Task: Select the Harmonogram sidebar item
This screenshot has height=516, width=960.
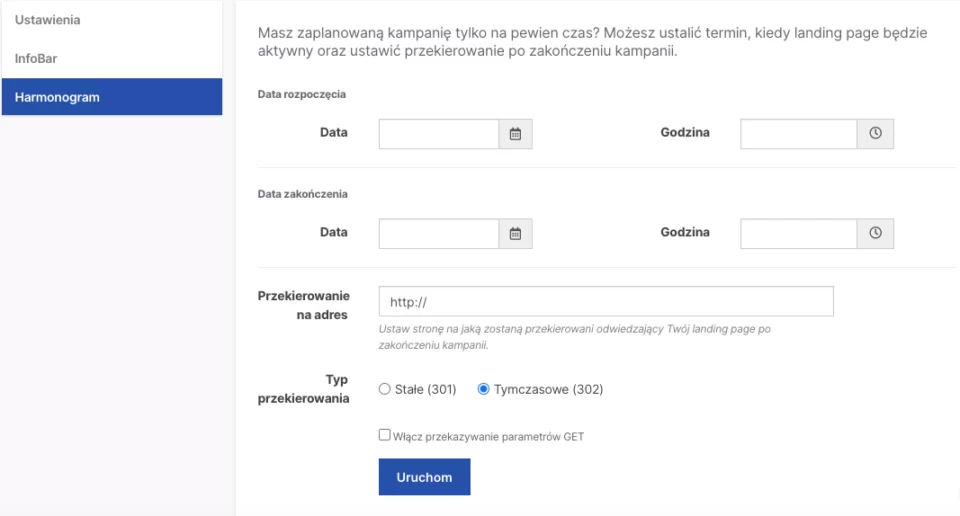Action: tap(57, 97)
